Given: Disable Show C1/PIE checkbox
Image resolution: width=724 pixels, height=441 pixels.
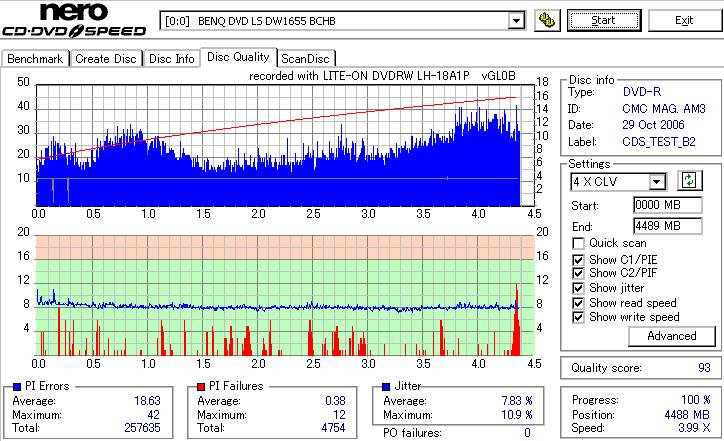Looking at the screenshot, I should (x=578, y=260).
